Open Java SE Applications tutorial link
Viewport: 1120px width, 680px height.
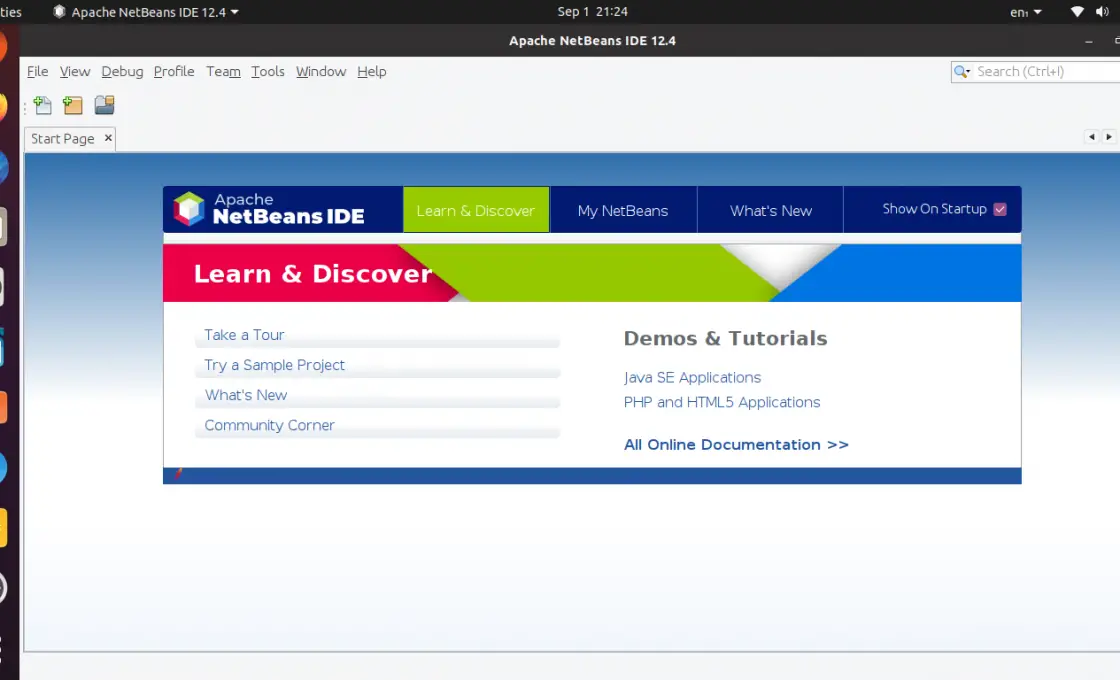692,377
